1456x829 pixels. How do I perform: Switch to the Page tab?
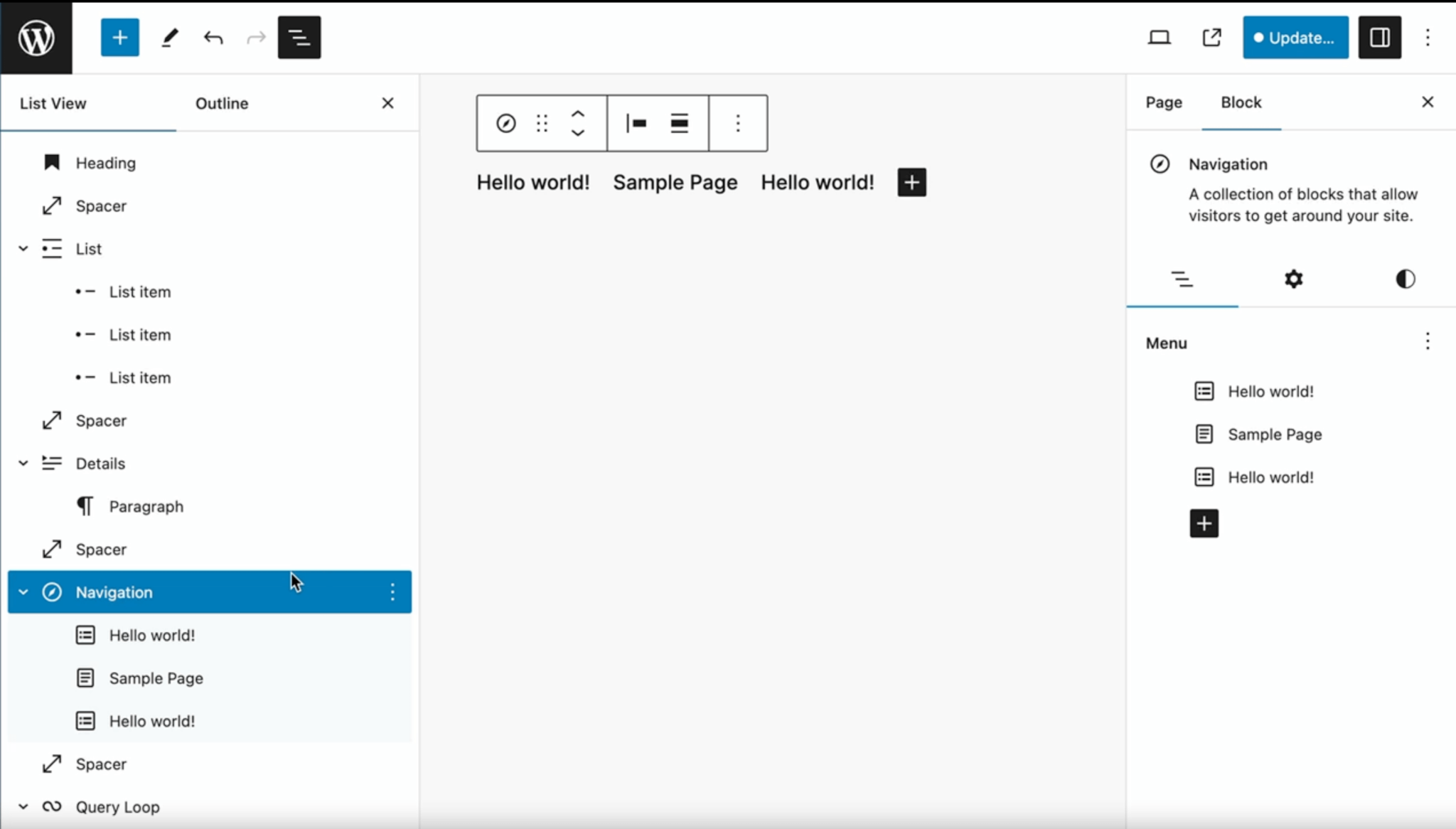coord(1163,102)
